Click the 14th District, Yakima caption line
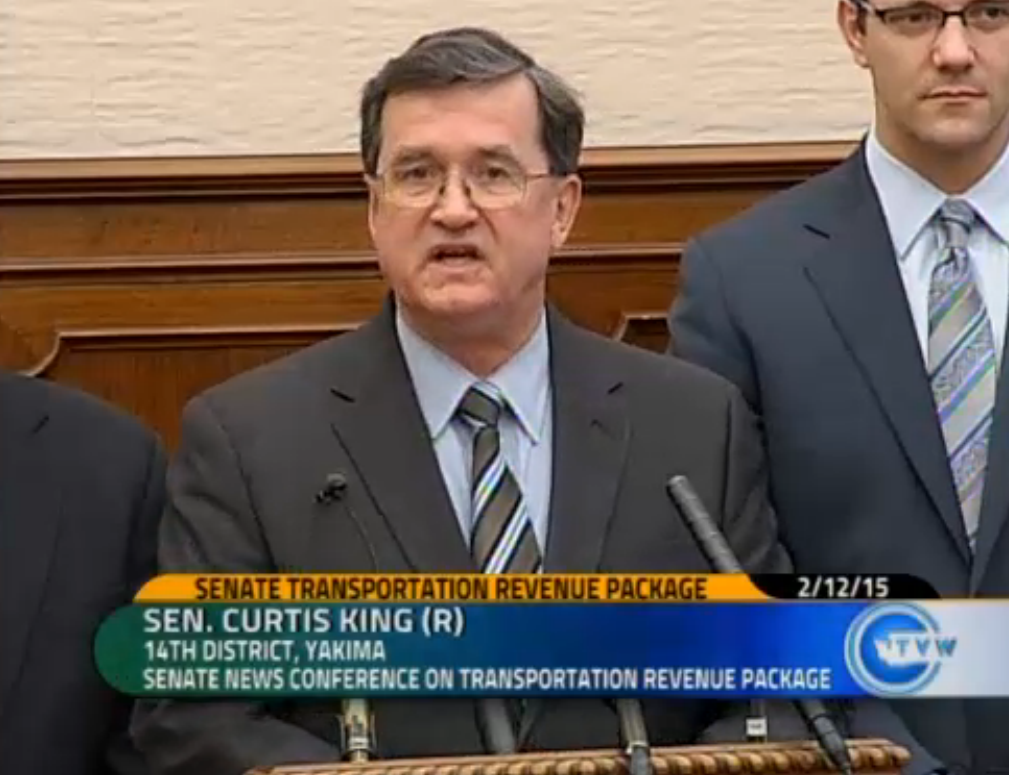The image size is (1009, 775). click(264, 651)
